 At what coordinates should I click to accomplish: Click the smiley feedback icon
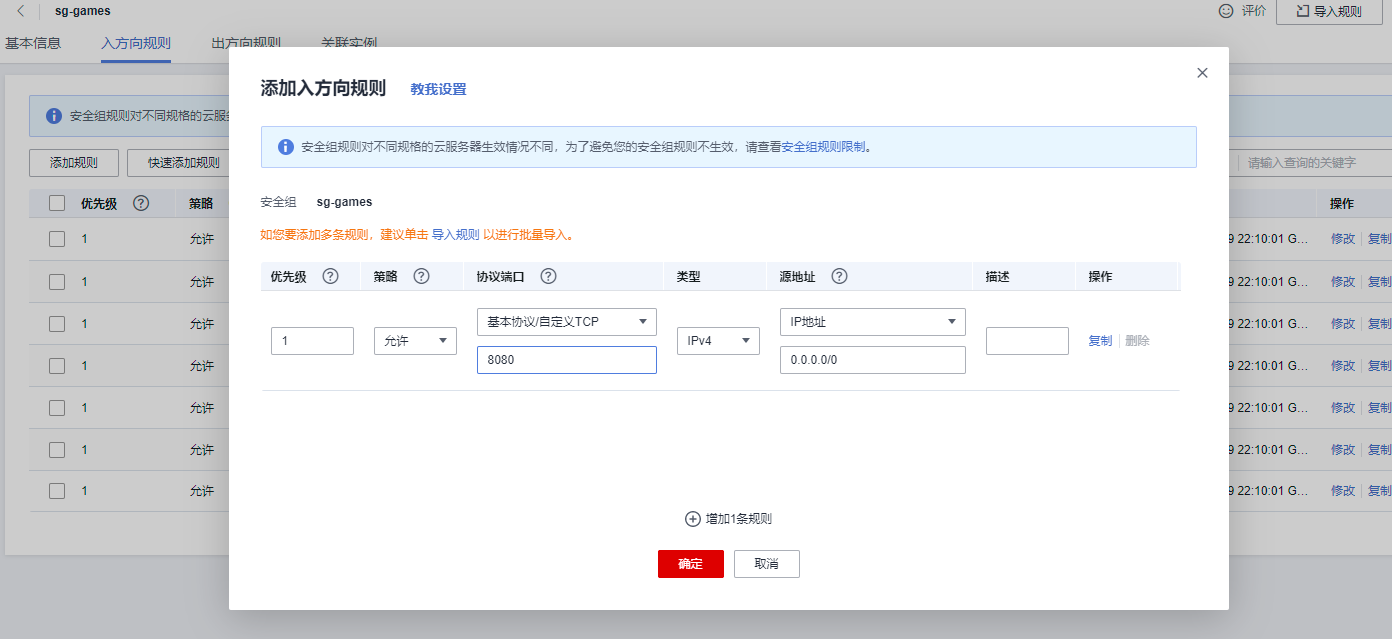1226,11
